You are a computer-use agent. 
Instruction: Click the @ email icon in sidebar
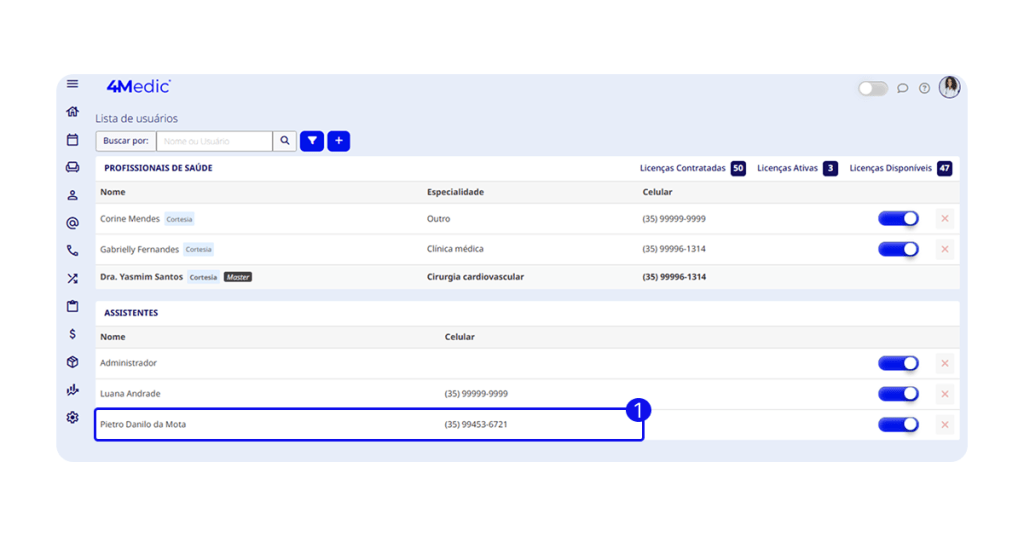[x=72, y=223]
